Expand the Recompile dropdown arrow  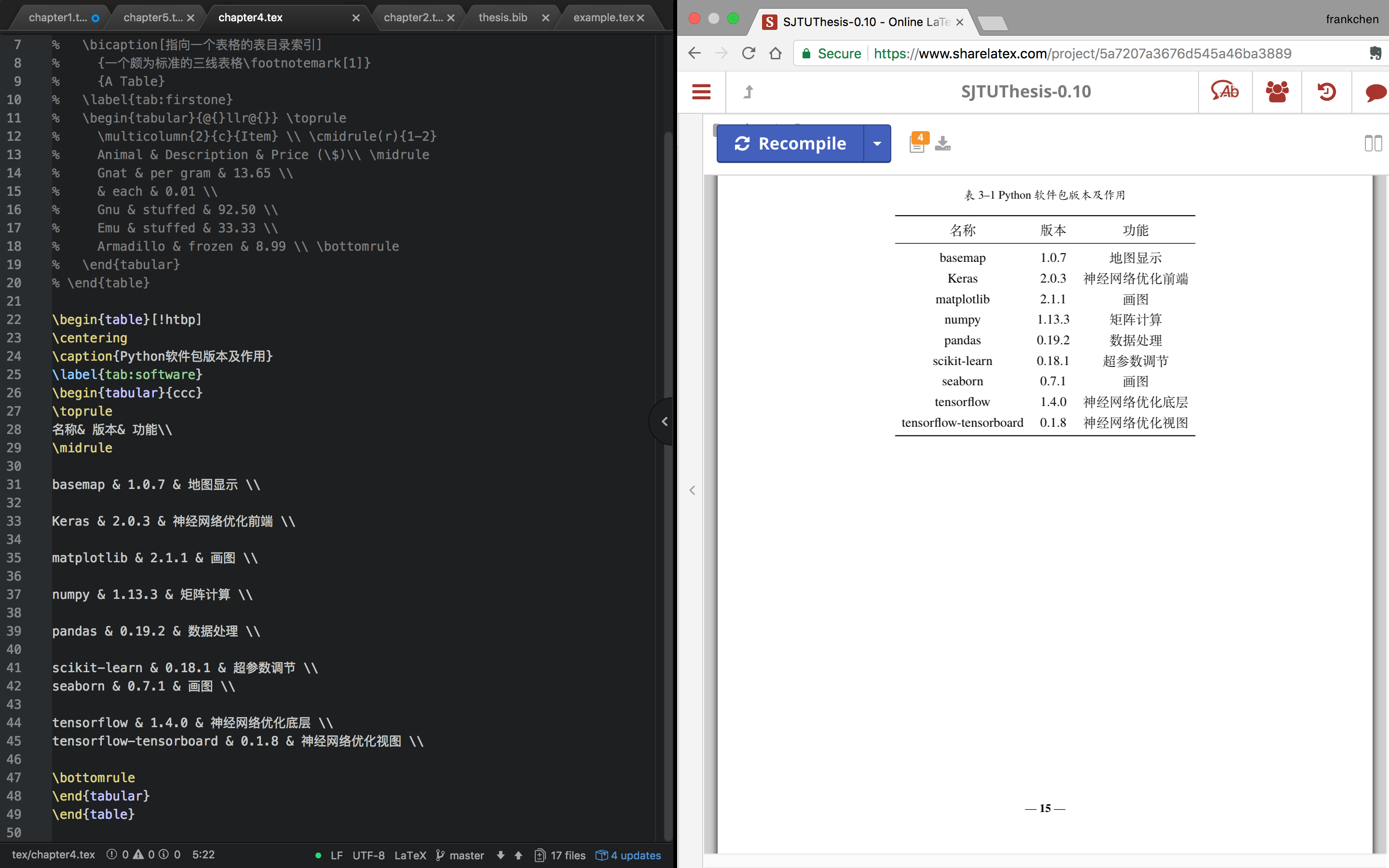tap(876, 144)
